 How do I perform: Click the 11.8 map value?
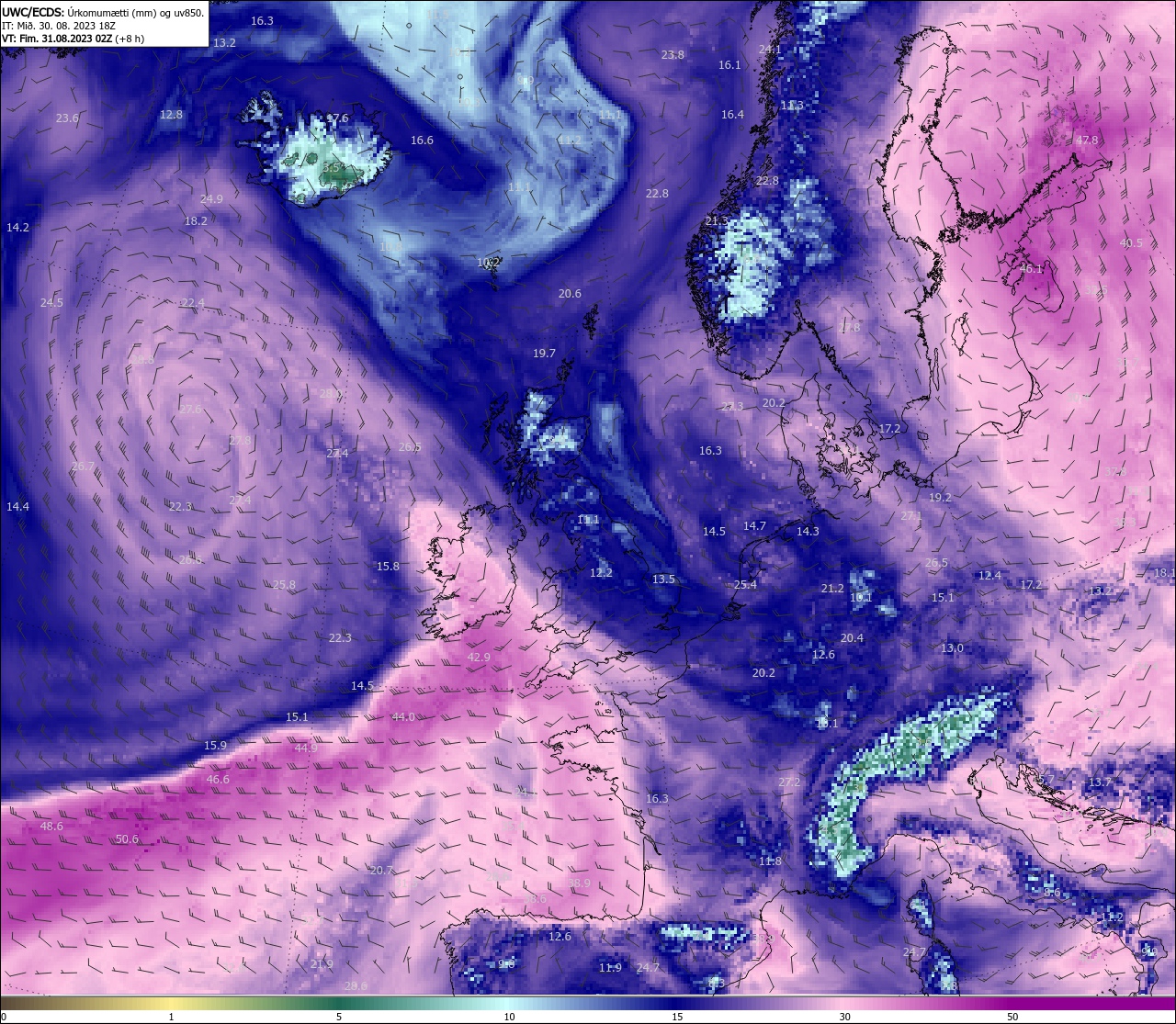point(770,861)
